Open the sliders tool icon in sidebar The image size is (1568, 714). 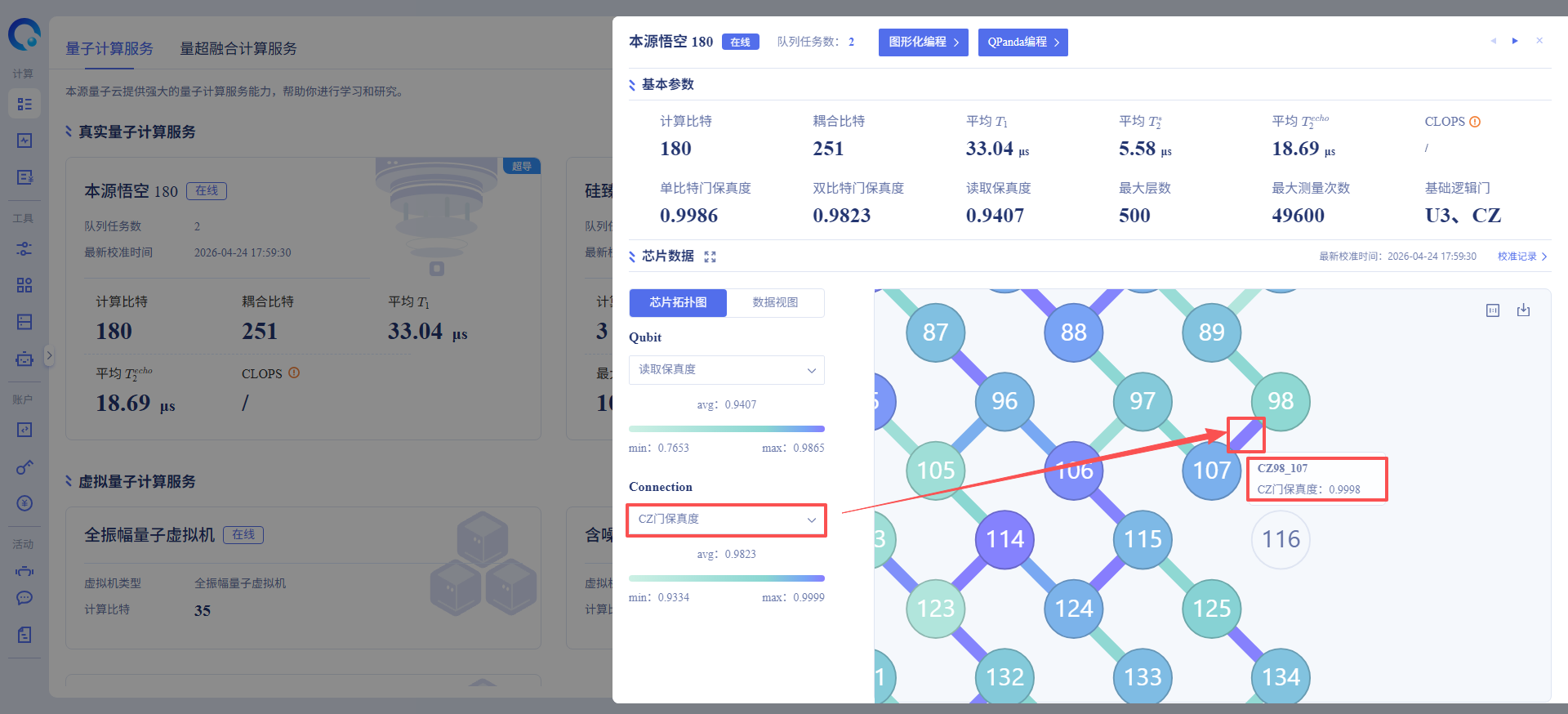click(24, 248)
